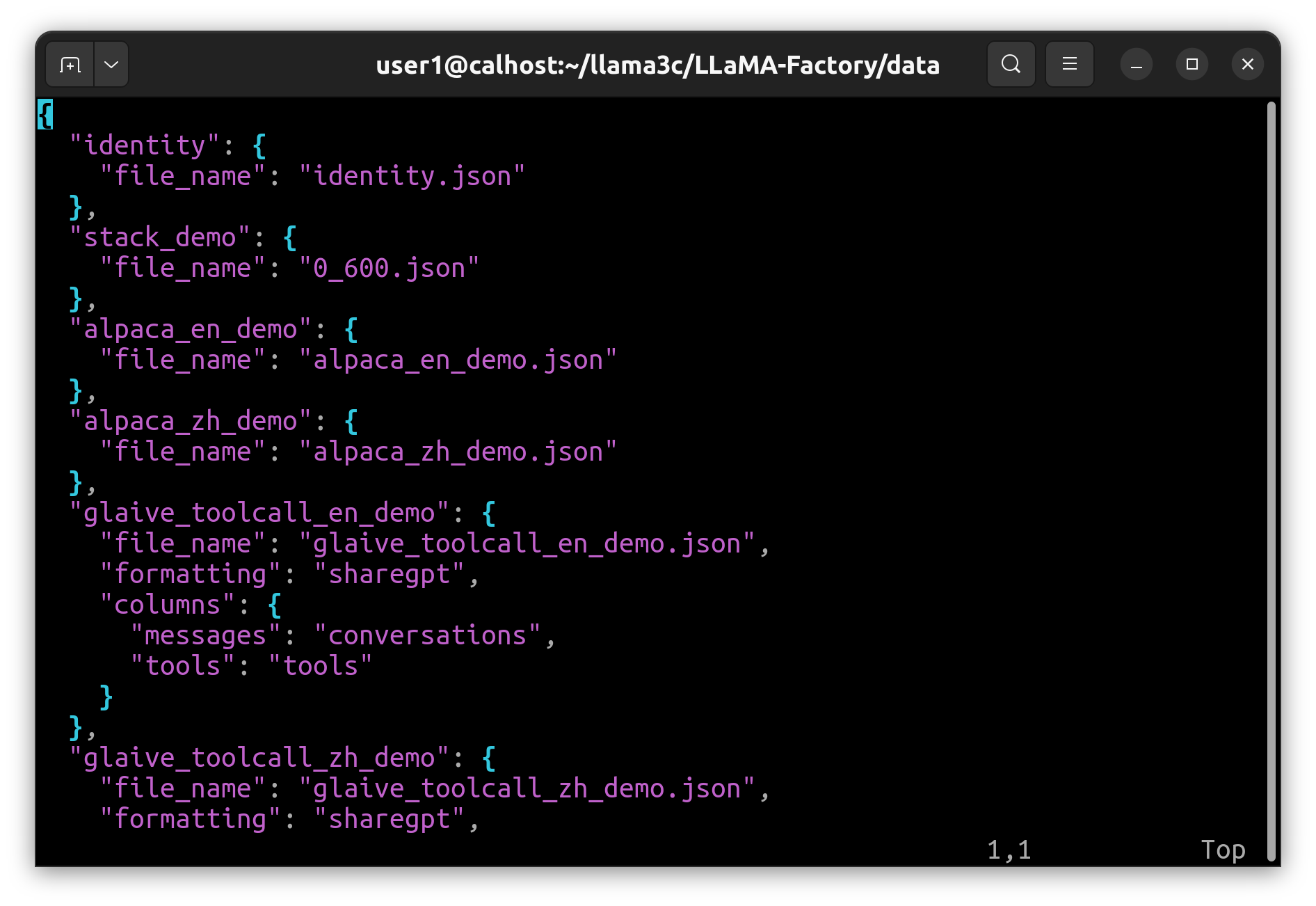This screenshot has height=906, width=1316.
Task: Open the terminal search
Action: [x=1011, y=65]
